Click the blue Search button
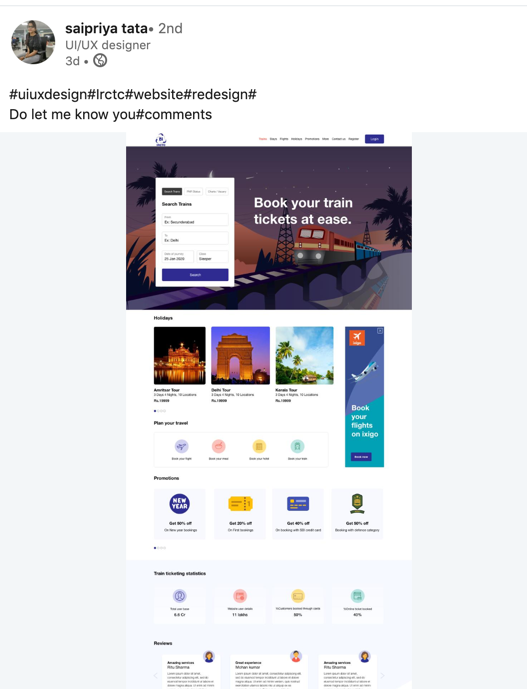Image resolution: width=527 pixels, height=689 pixels. coord(195,275)
